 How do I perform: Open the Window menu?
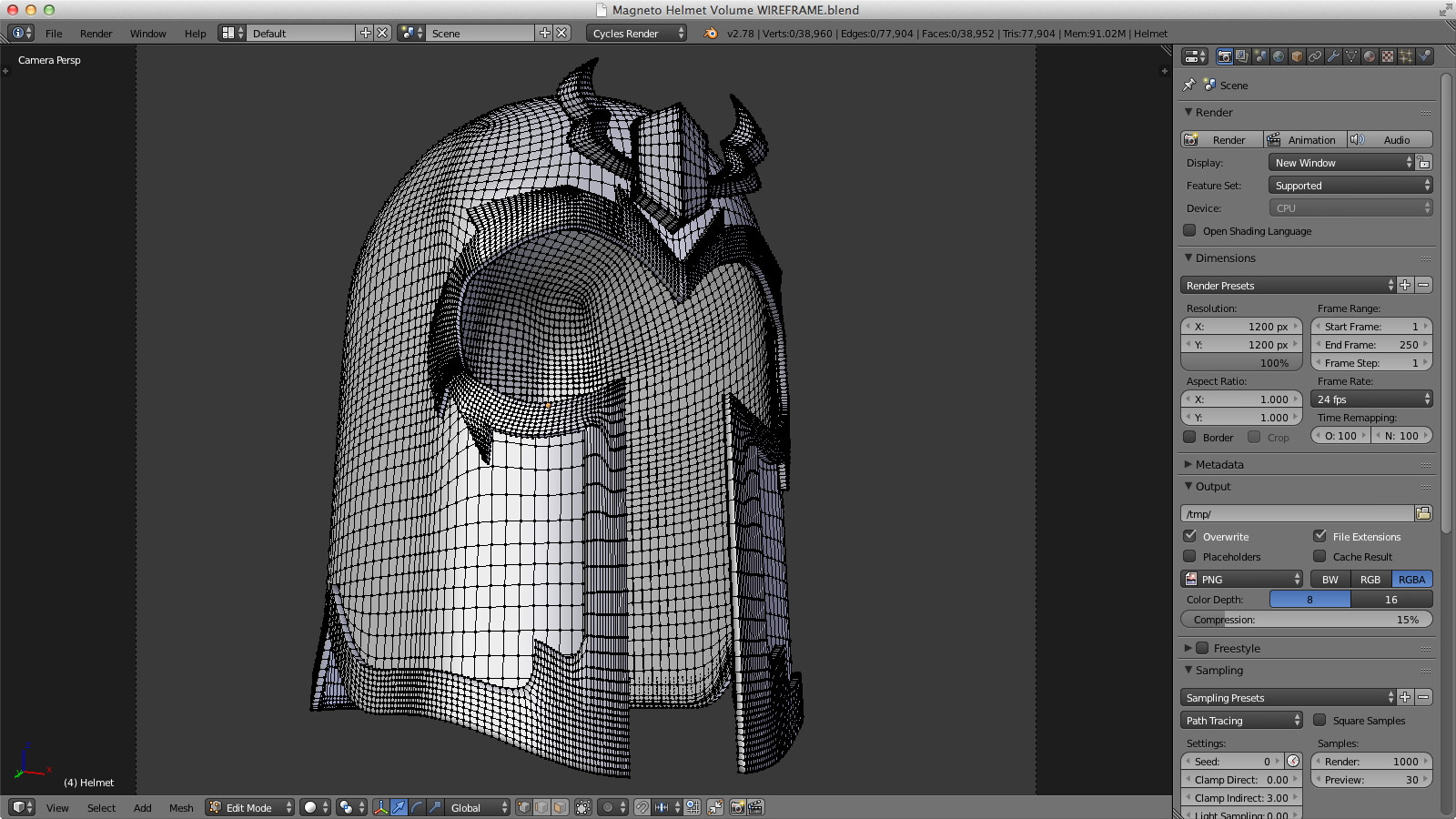(x=147, y=33)
